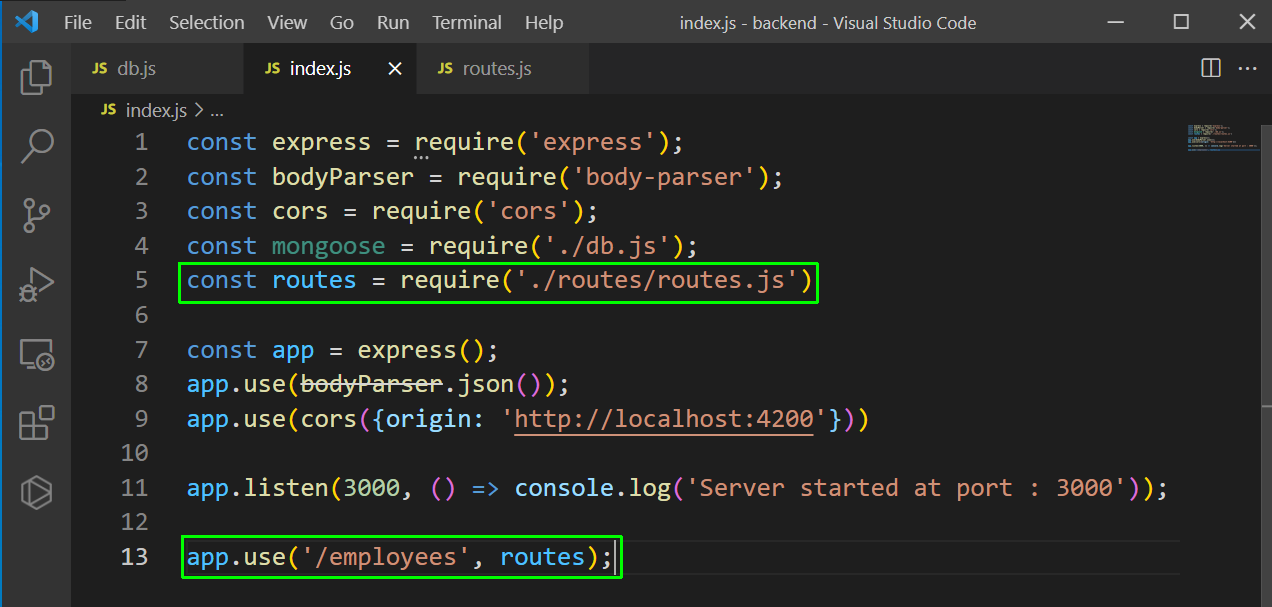Click index.js in the breadcrumb
This screenshot has height=607, width=1272.
pos(156,110)
